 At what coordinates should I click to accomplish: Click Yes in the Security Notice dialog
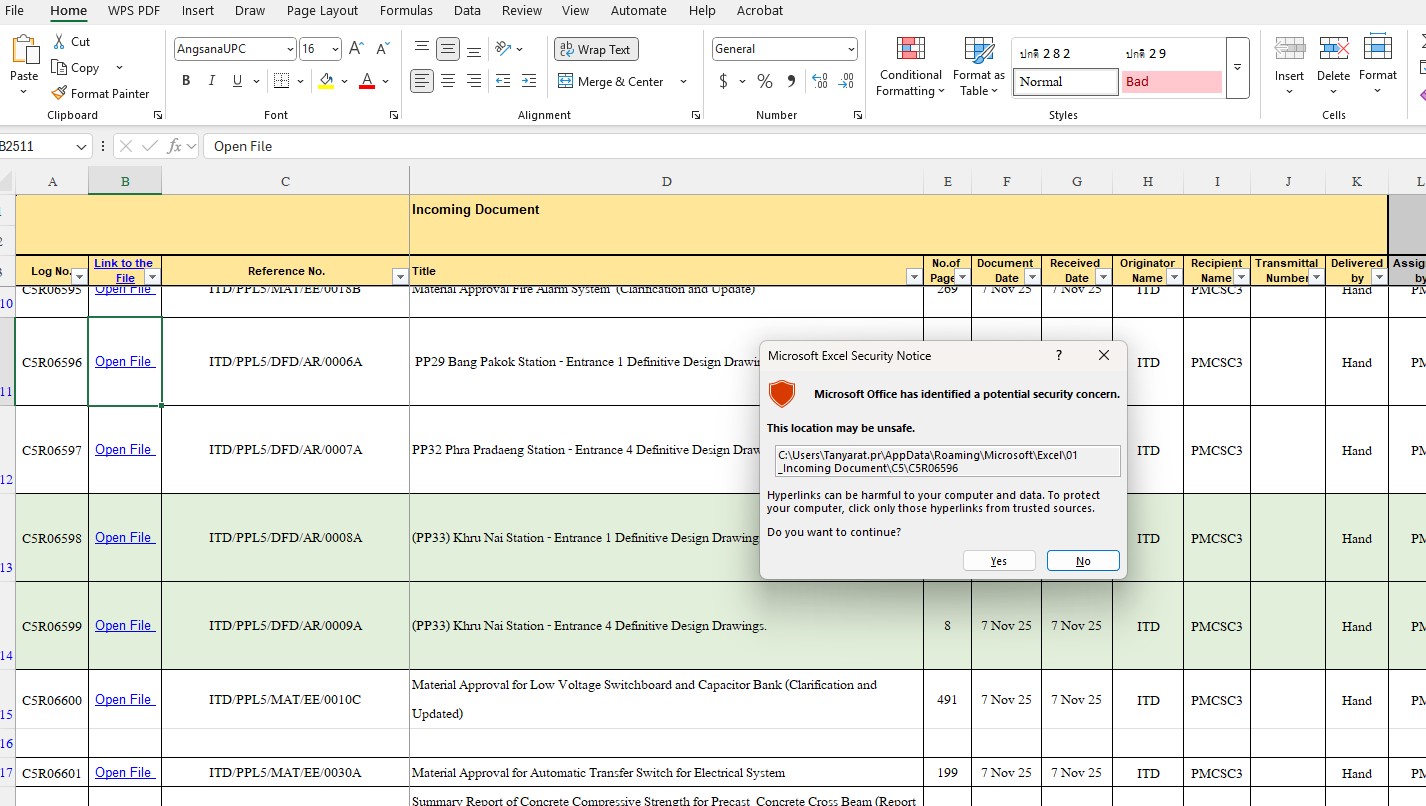[998, 561]
